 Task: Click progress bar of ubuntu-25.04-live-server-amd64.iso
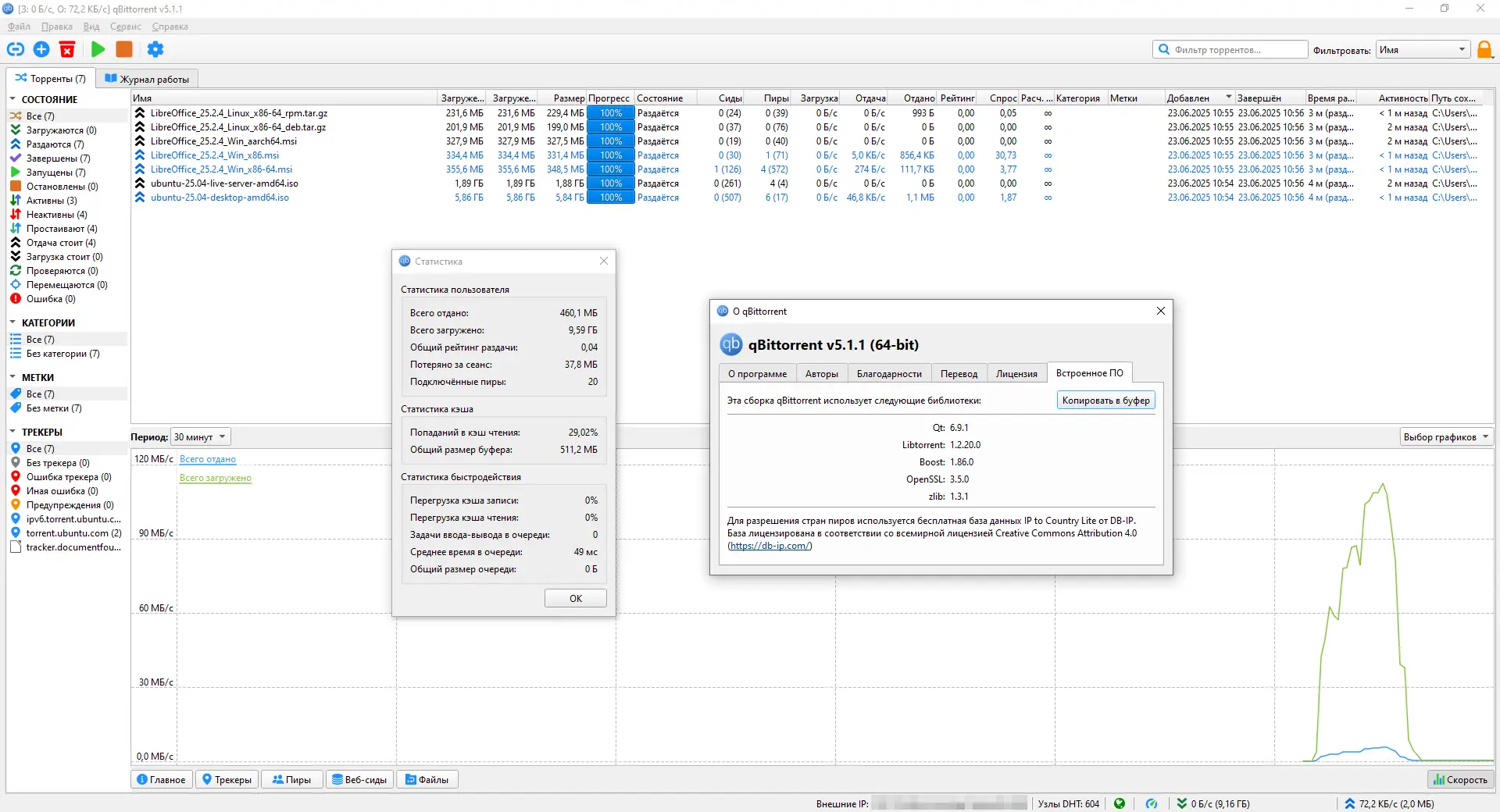coord(611,183)
